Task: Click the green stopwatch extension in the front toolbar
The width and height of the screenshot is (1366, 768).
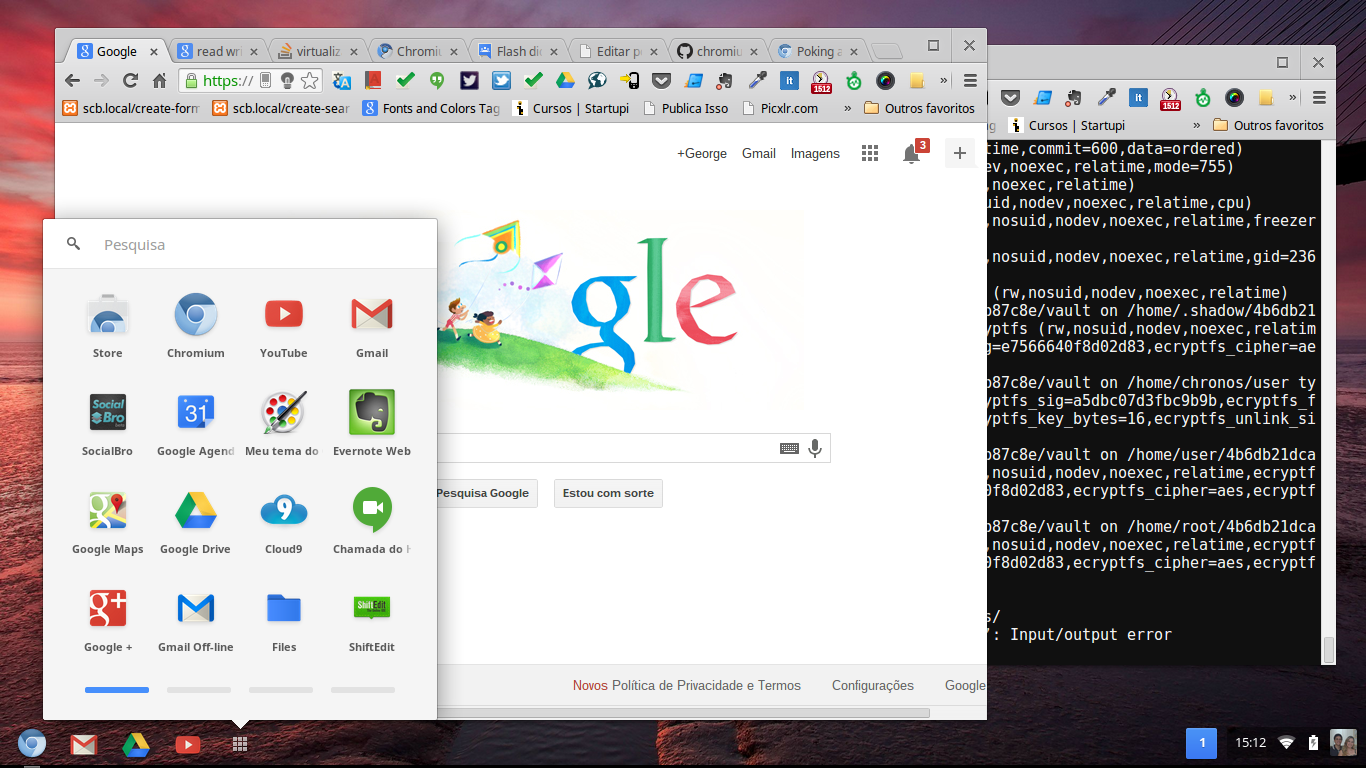Action: pos(853,81)
